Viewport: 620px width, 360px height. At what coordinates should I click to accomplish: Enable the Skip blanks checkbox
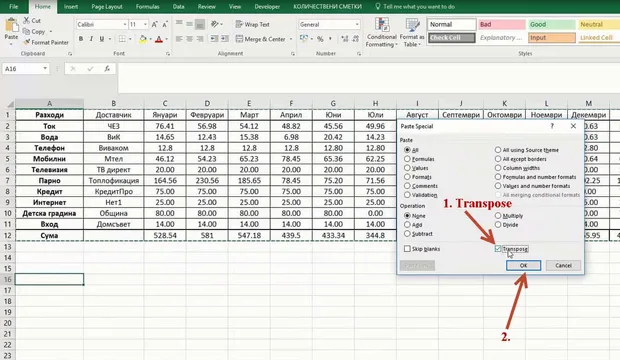pos(407,249)
